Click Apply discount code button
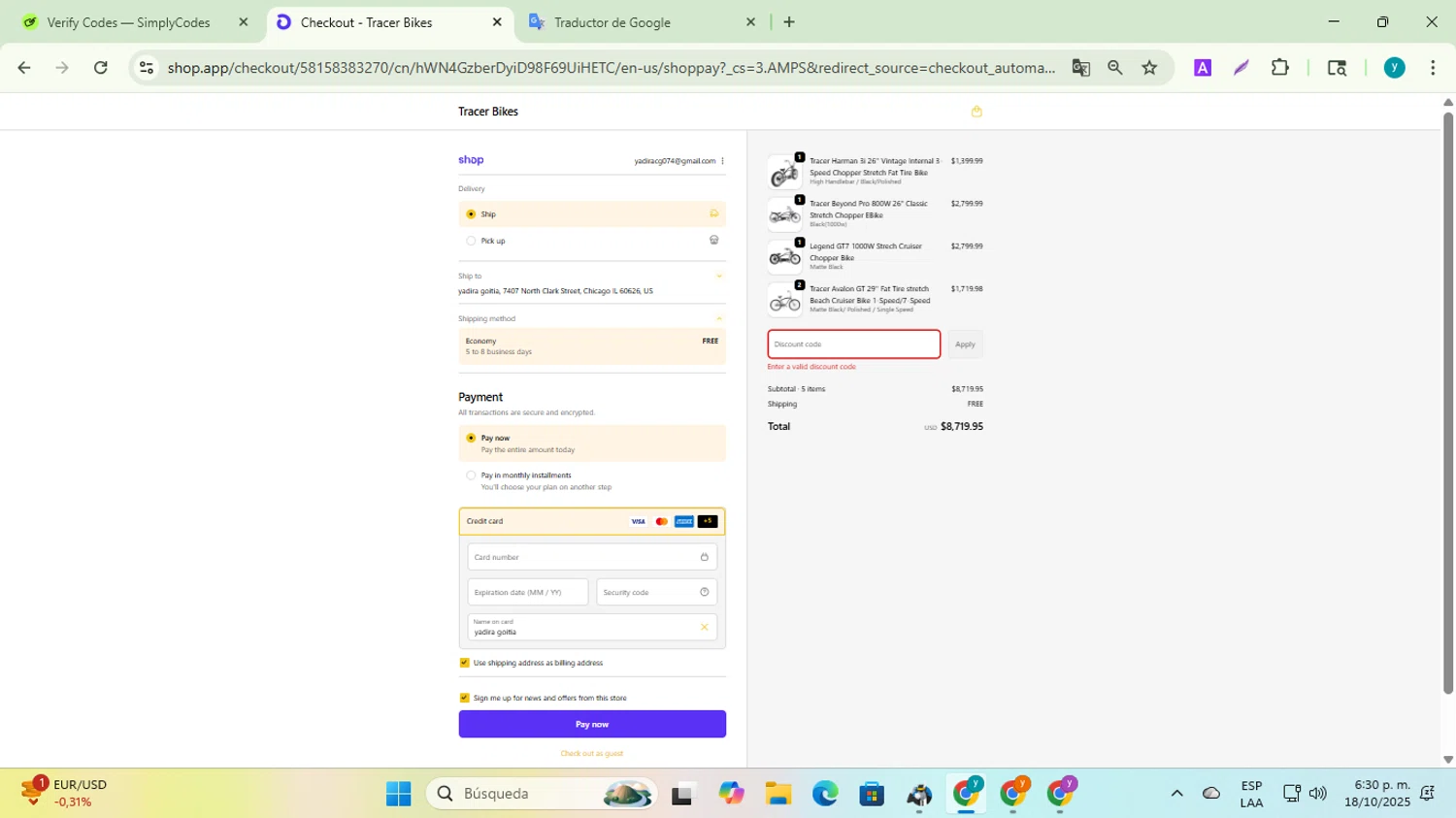The height and width of the screenshot is (818, 1456). [965, 344]
